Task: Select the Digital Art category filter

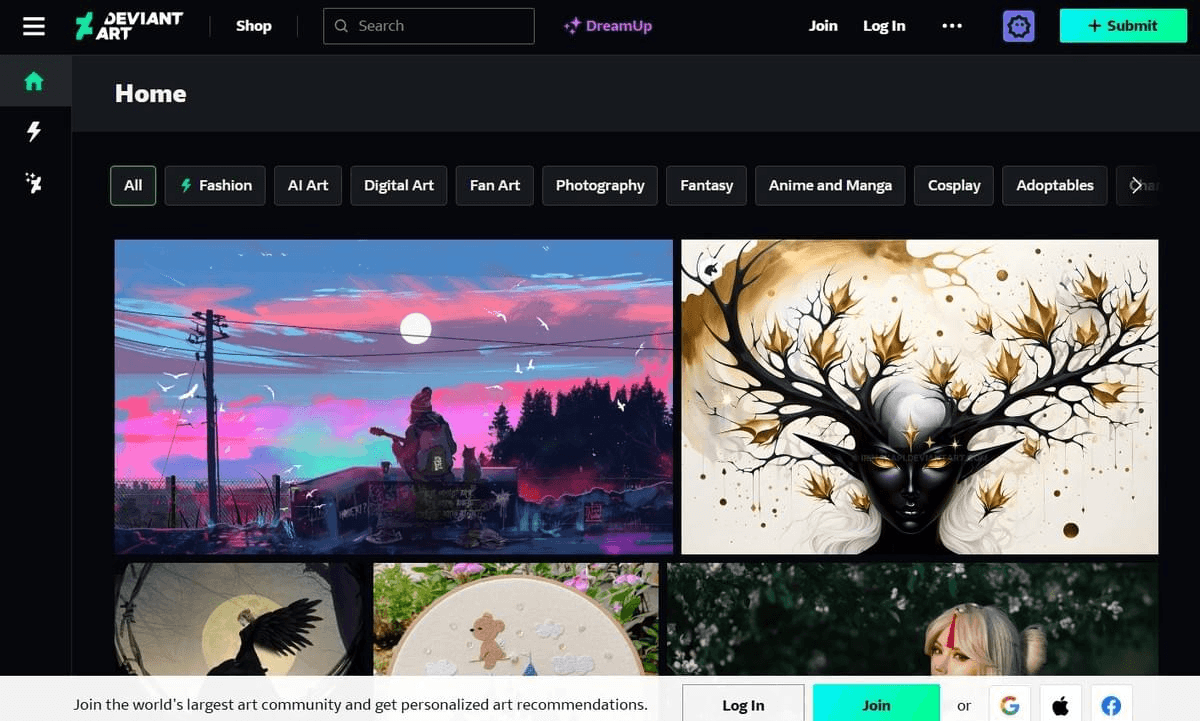Action: (x=399, y=185)
